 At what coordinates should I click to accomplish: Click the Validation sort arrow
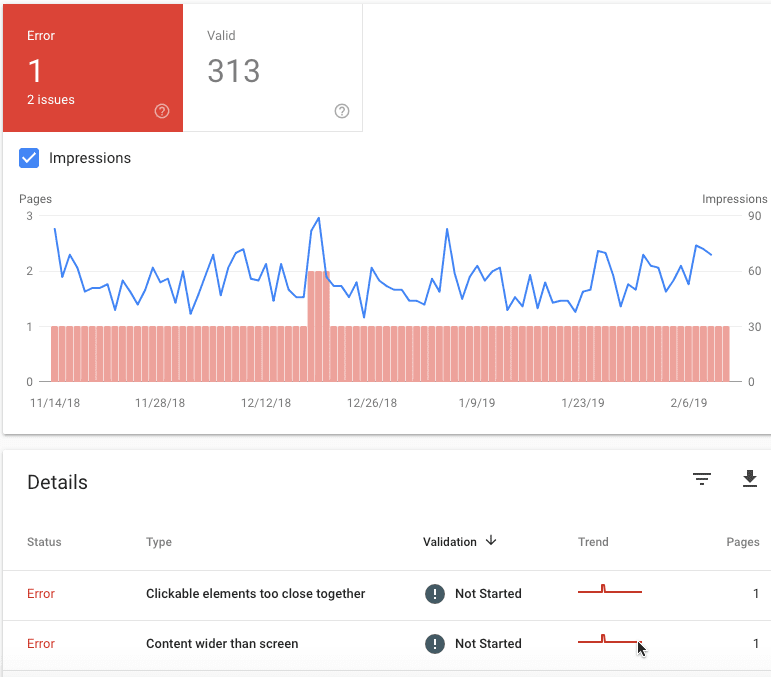[x=491, y=541]
